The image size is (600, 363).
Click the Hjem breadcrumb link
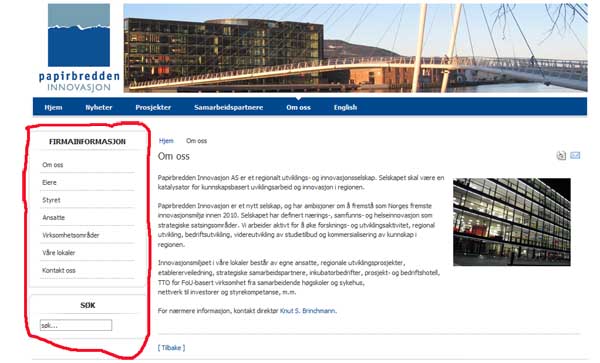(x=166, y=141)
